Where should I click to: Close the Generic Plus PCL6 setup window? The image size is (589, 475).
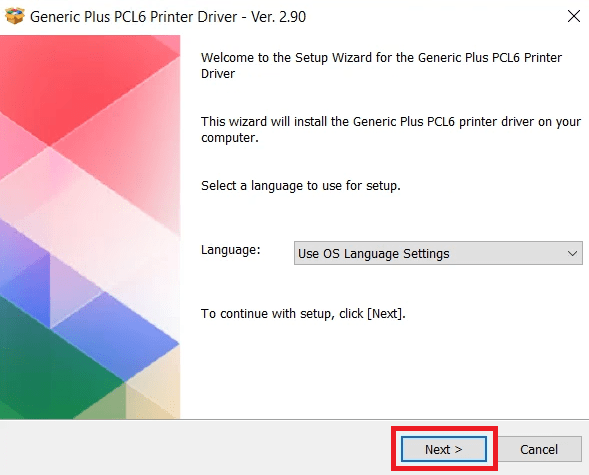574,16
